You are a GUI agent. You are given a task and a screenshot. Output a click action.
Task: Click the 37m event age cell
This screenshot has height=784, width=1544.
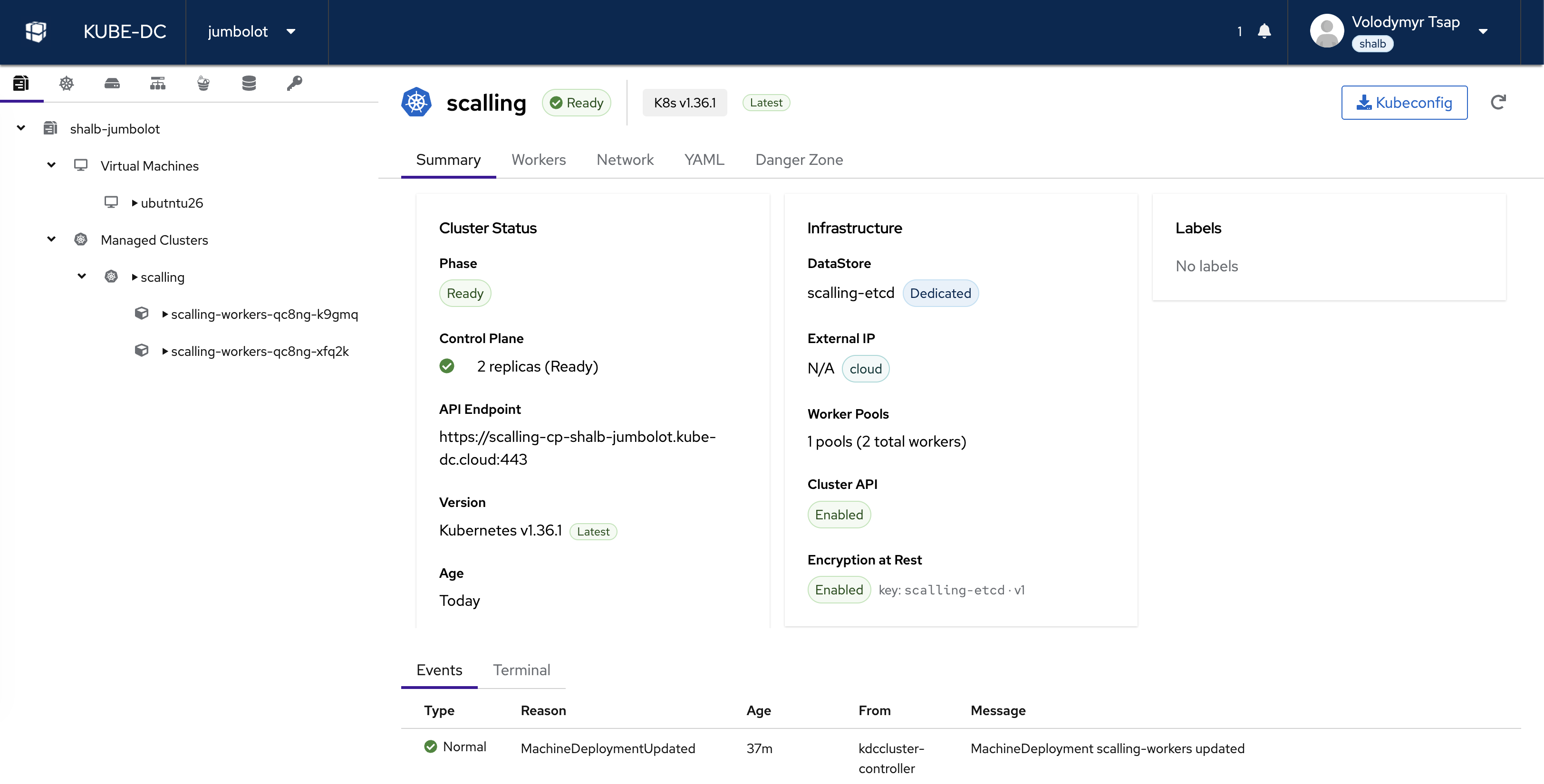(760, 749)
